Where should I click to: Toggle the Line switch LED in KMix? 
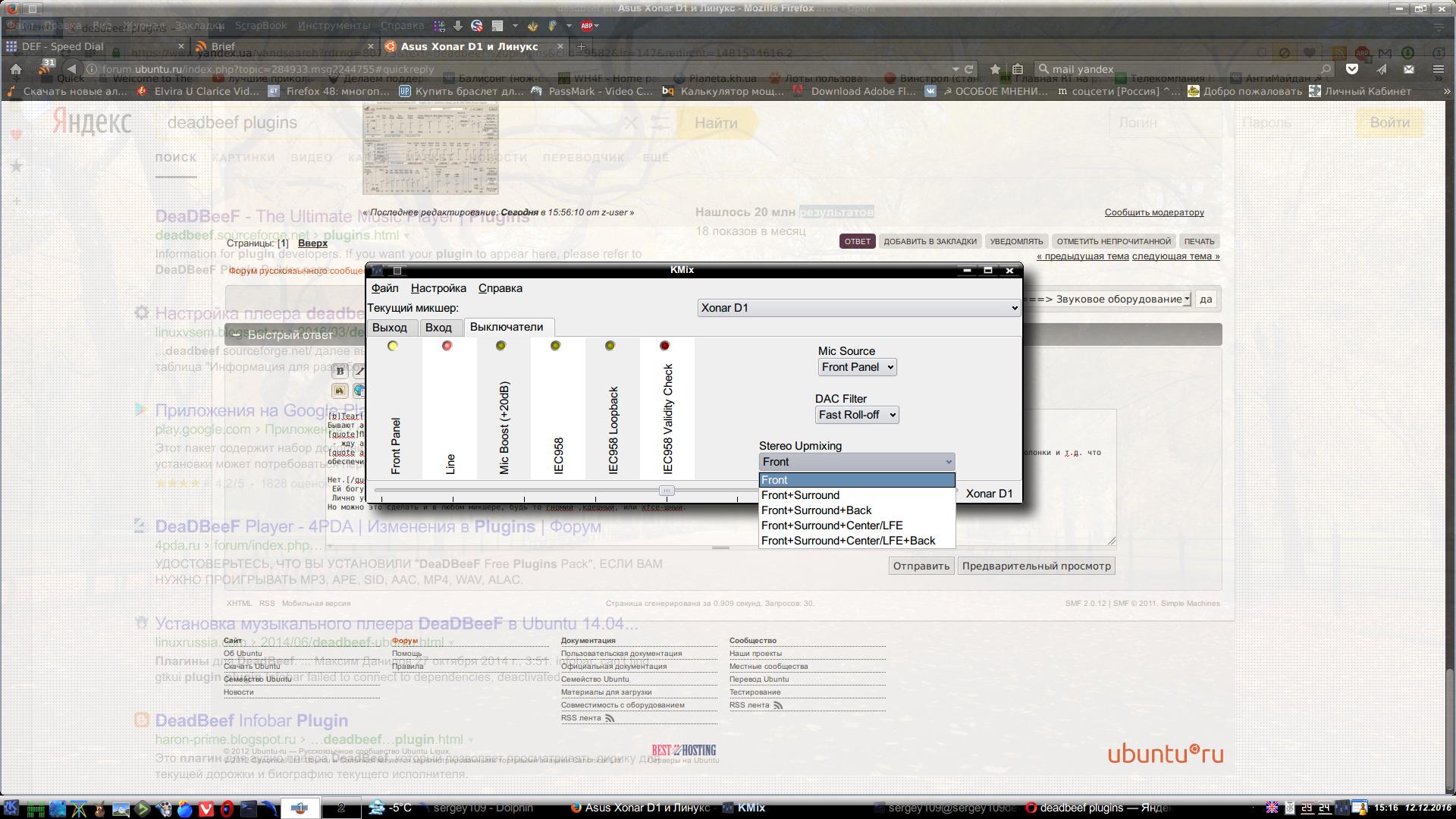coord(447,346)
